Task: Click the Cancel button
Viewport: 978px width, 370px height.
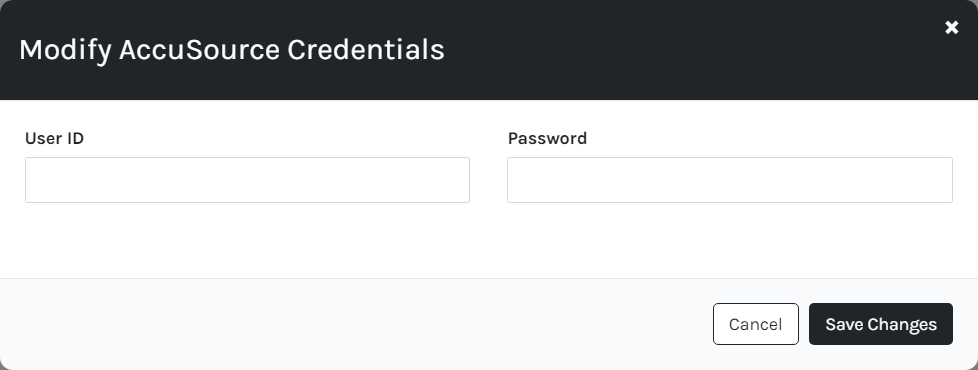Action: pyautogui.click(x=755, y=324)
